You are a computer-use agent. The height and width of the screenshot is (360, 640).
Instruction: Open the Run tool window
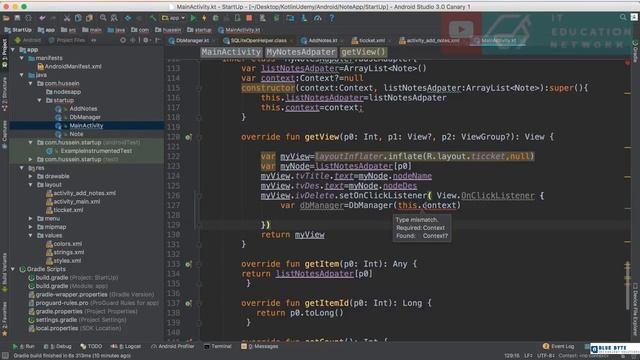pyautogui.click(x=23, y=347)
